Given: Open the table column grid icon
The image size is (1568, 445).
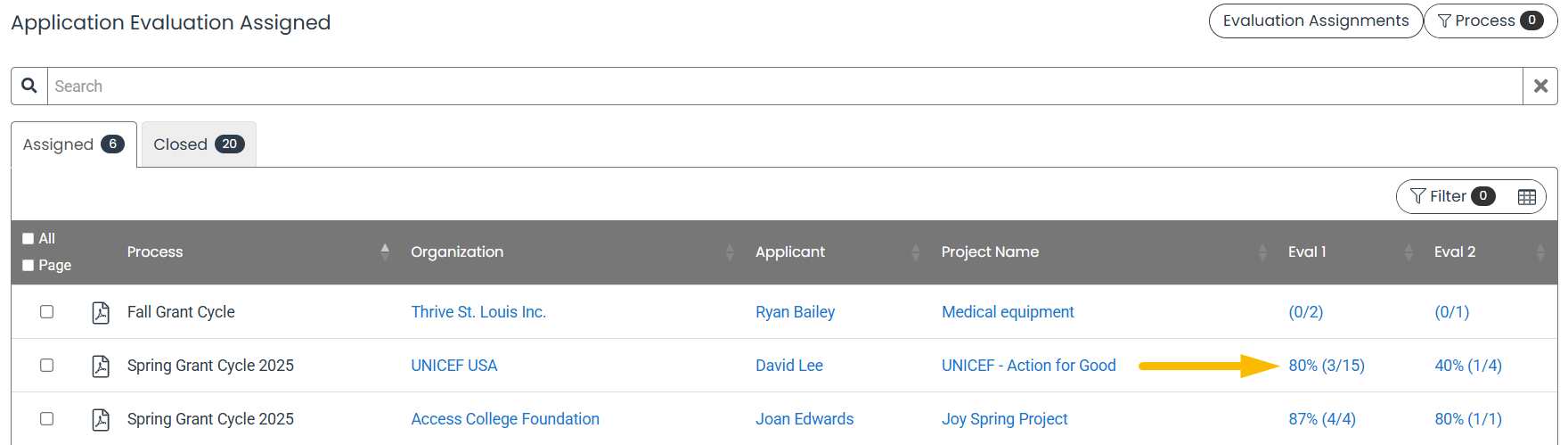Looking at the screenshot, I should tap(1527, 196).
